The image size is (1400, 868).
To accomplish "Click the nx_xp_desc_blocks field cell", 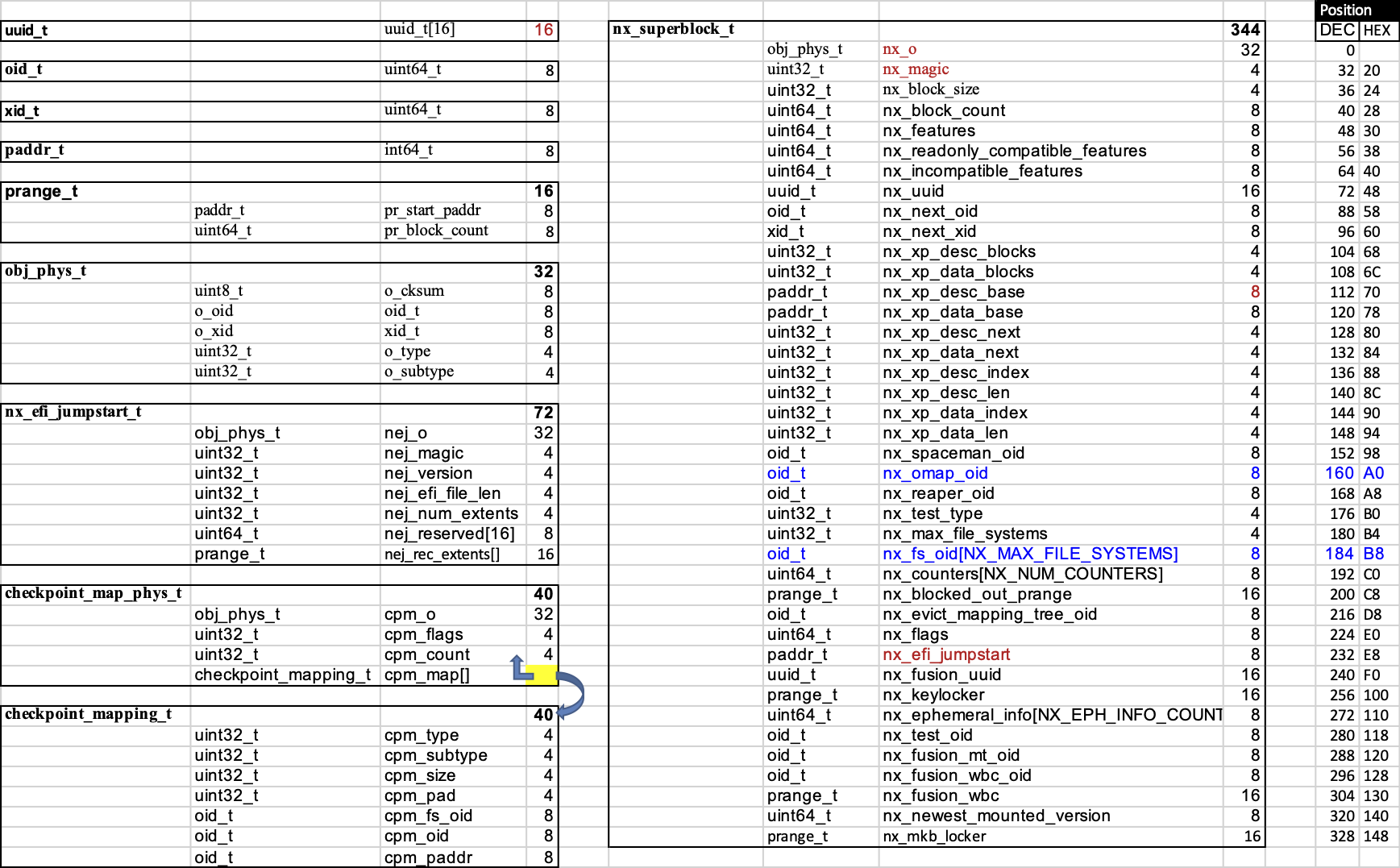I will (x=1051, y=251).
